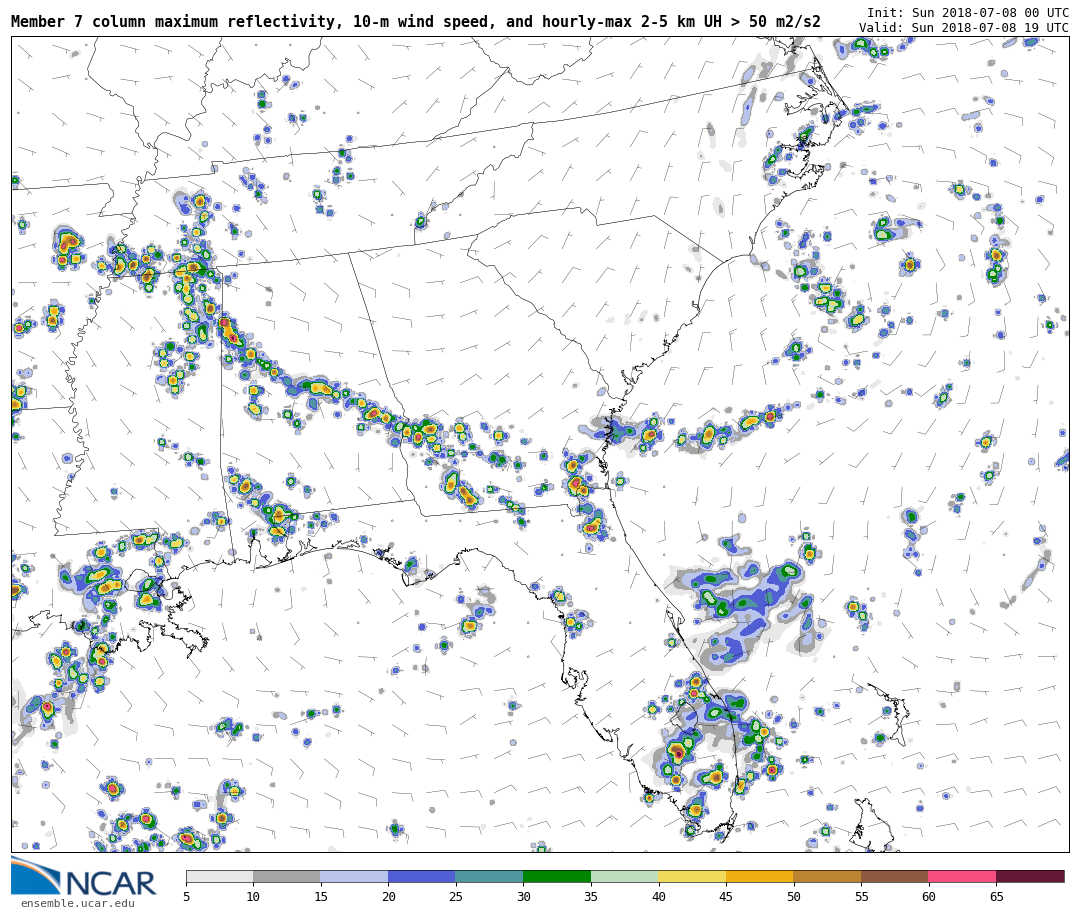Click the ensemble.ucar.edu text under the logo
Image resolution: width=1080 pixels, height=915 pixels.
[x=77, y=903]
